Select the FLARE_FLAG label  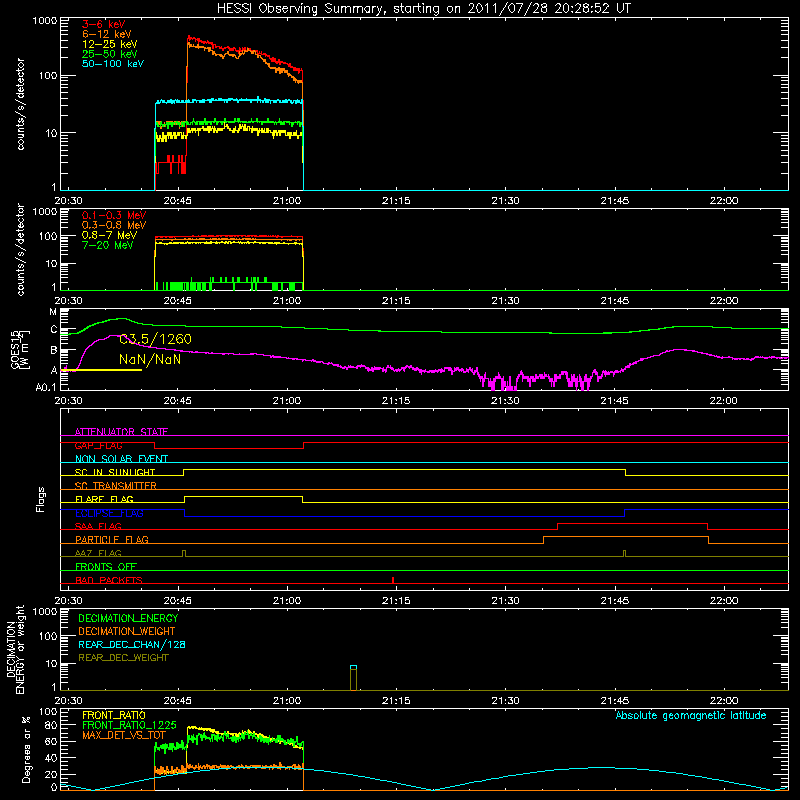pyautogui.click(x=104, y=499)
